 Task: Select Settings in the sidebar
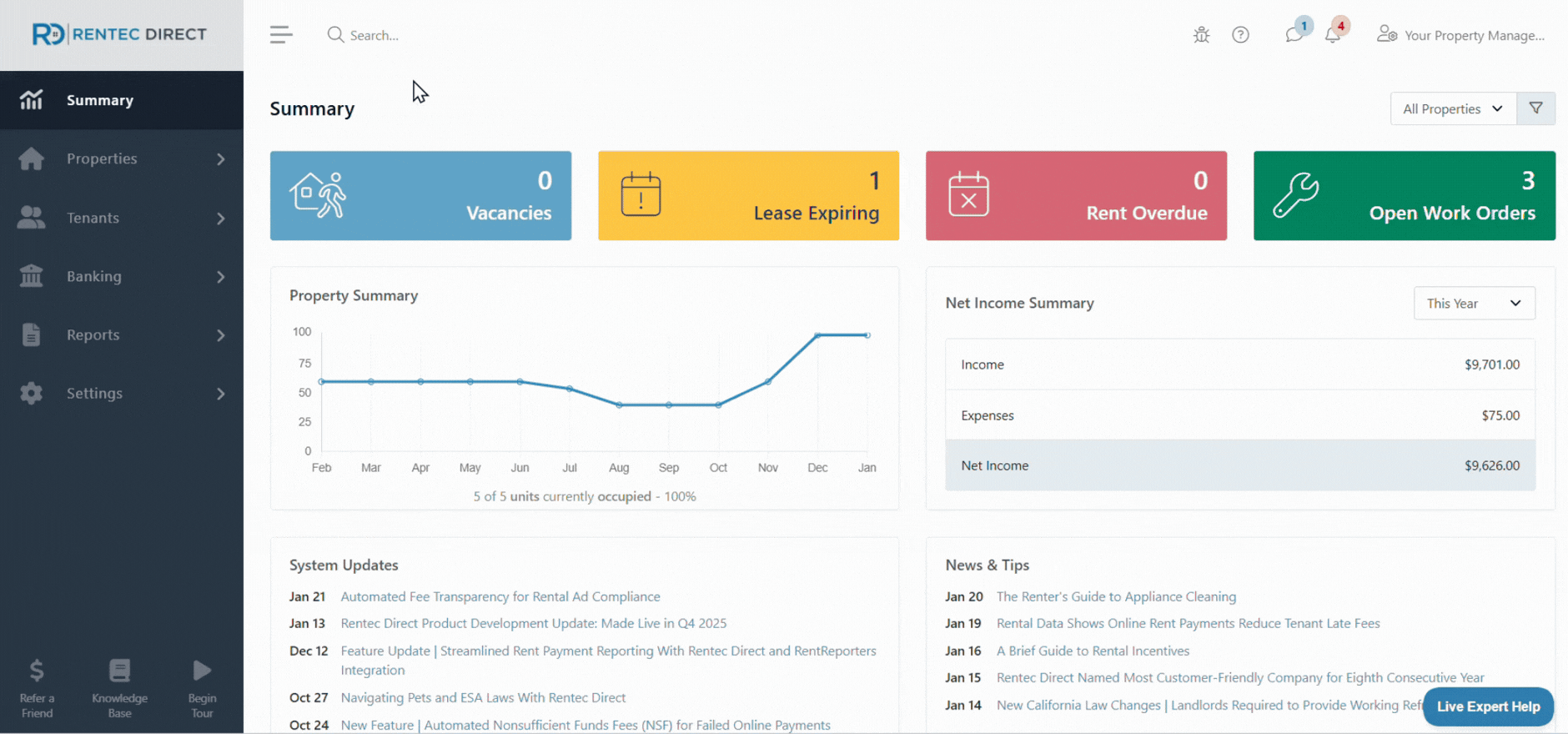pyautogui.click(x=122, y=393)
